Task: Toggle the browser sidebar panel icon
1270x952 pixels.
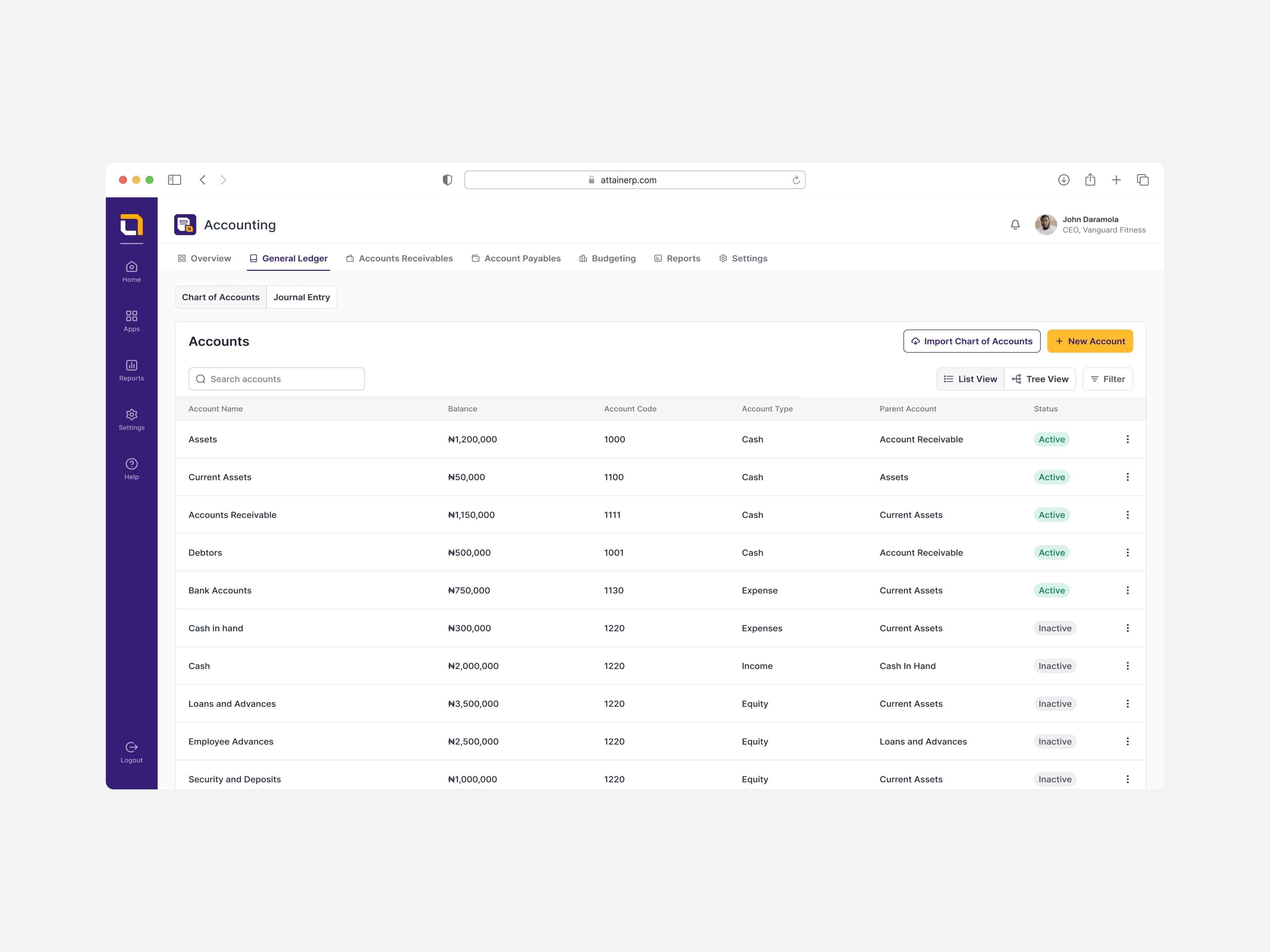Action: pyautogui.click(x=175, y=180)
